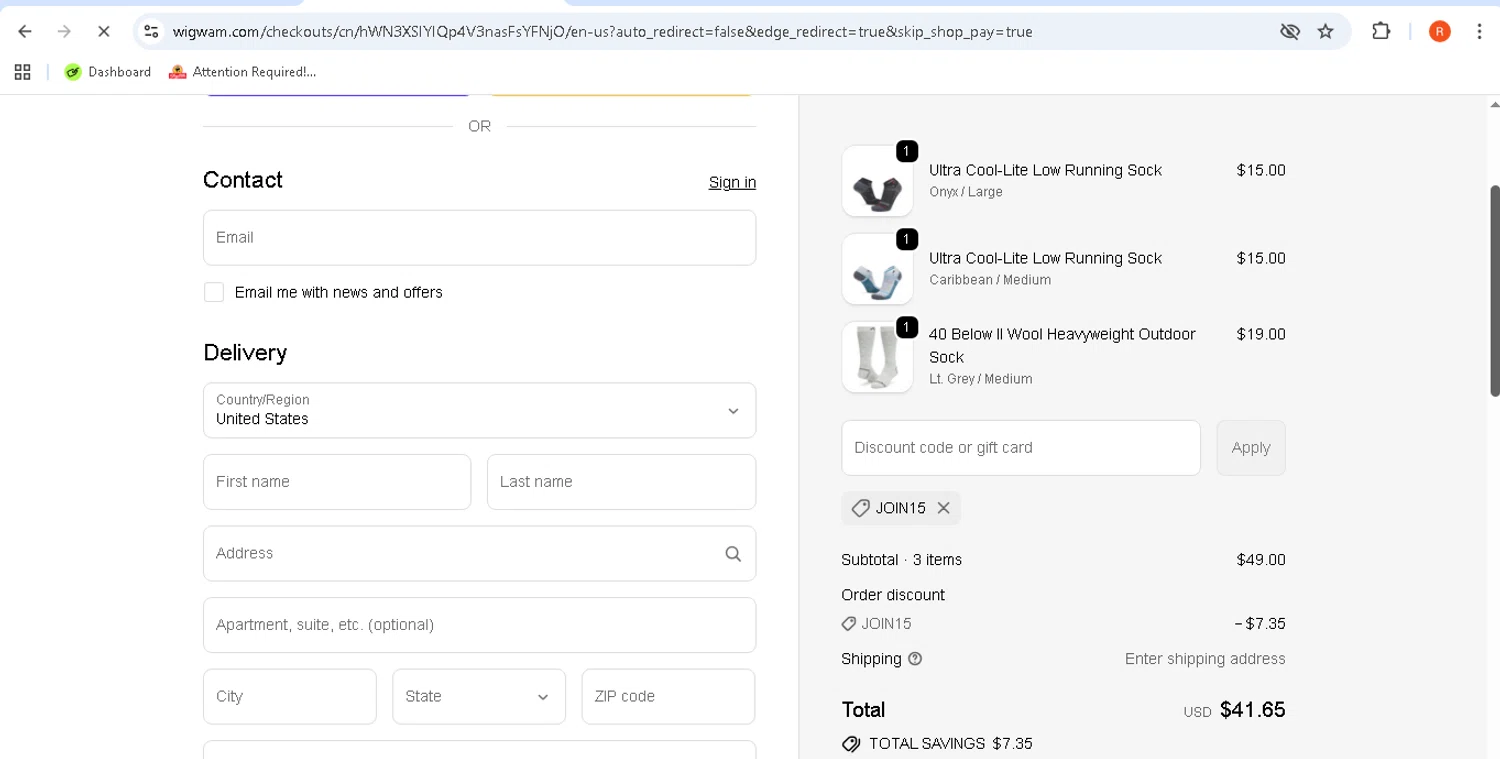Click the Last name field
This screenshot has width=1500, height=759.
pos(621,482)
